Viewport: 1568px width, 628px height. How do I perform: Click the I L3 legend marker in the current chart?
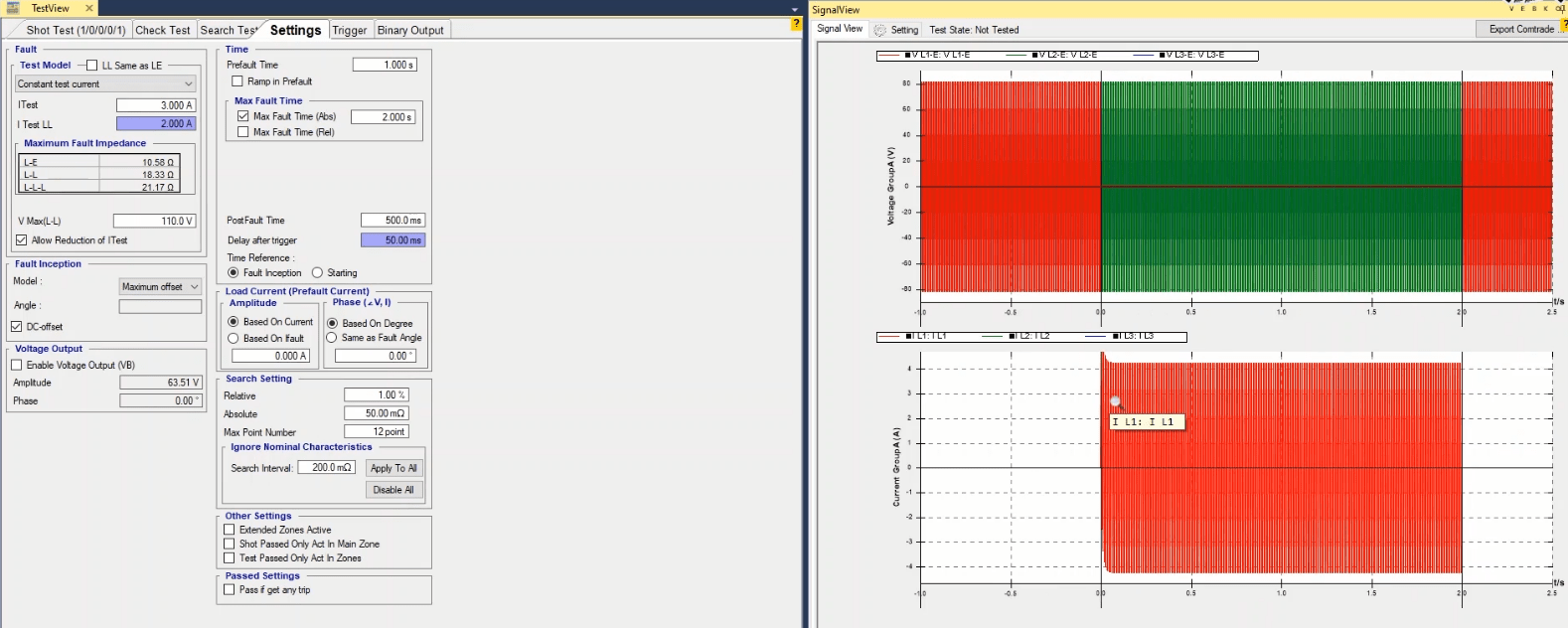pos(1117,337)
